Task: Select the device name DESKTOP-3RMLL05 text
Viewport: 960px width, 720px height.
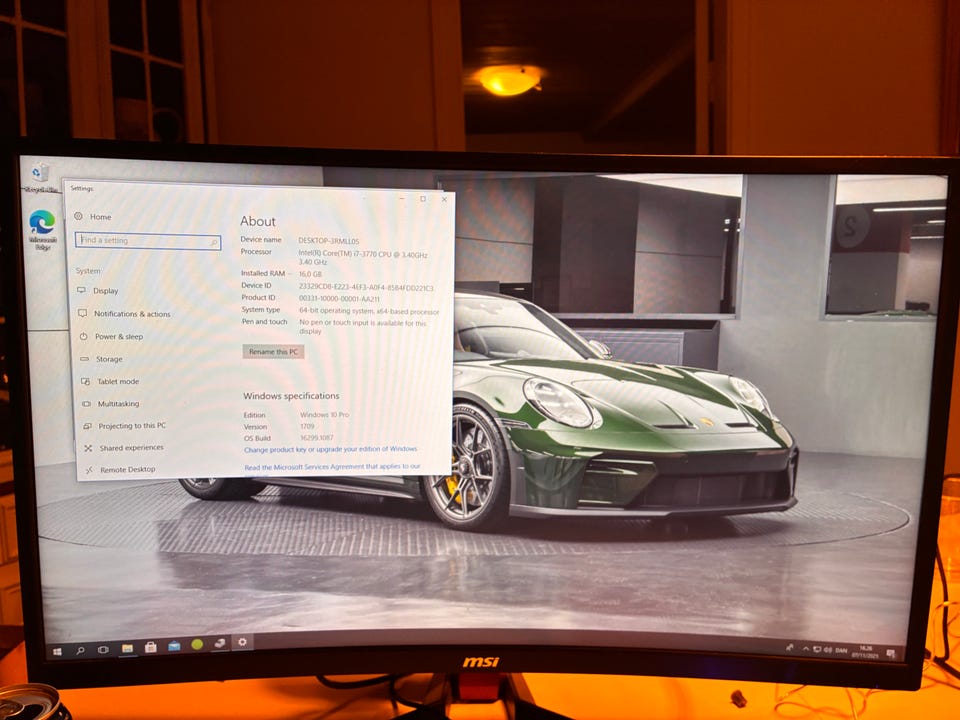Action: tap(329, 241)
